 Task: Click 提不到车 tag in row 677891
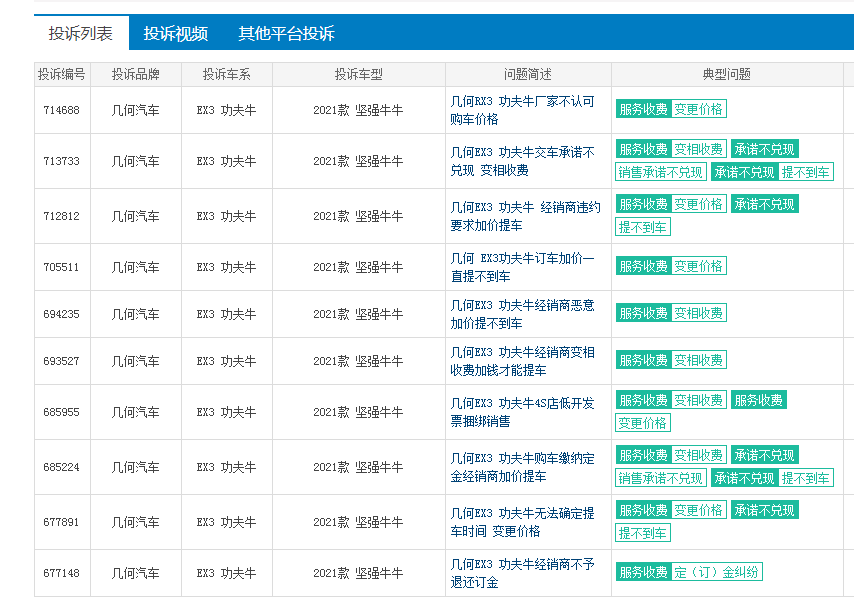[643, 533]
